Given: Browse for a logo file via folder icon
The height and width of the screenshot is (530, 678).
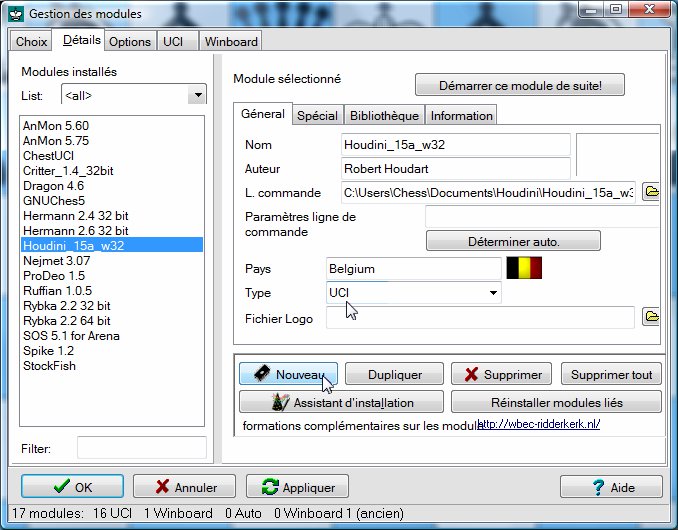Looking at the screenshot, I should point(651,317).
